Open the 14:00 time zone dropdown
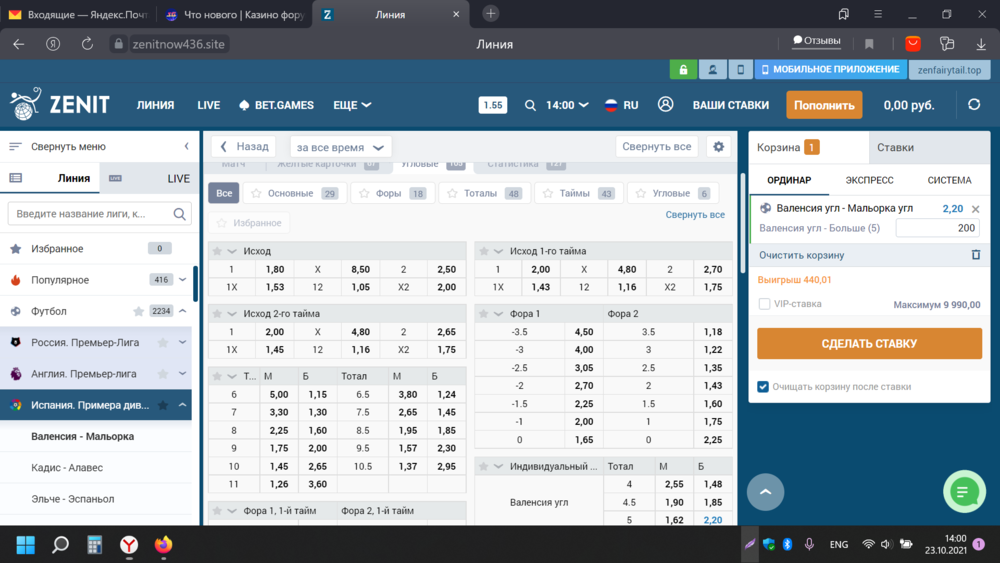Viewport: 1000px width, 563px height. point(566,105)
